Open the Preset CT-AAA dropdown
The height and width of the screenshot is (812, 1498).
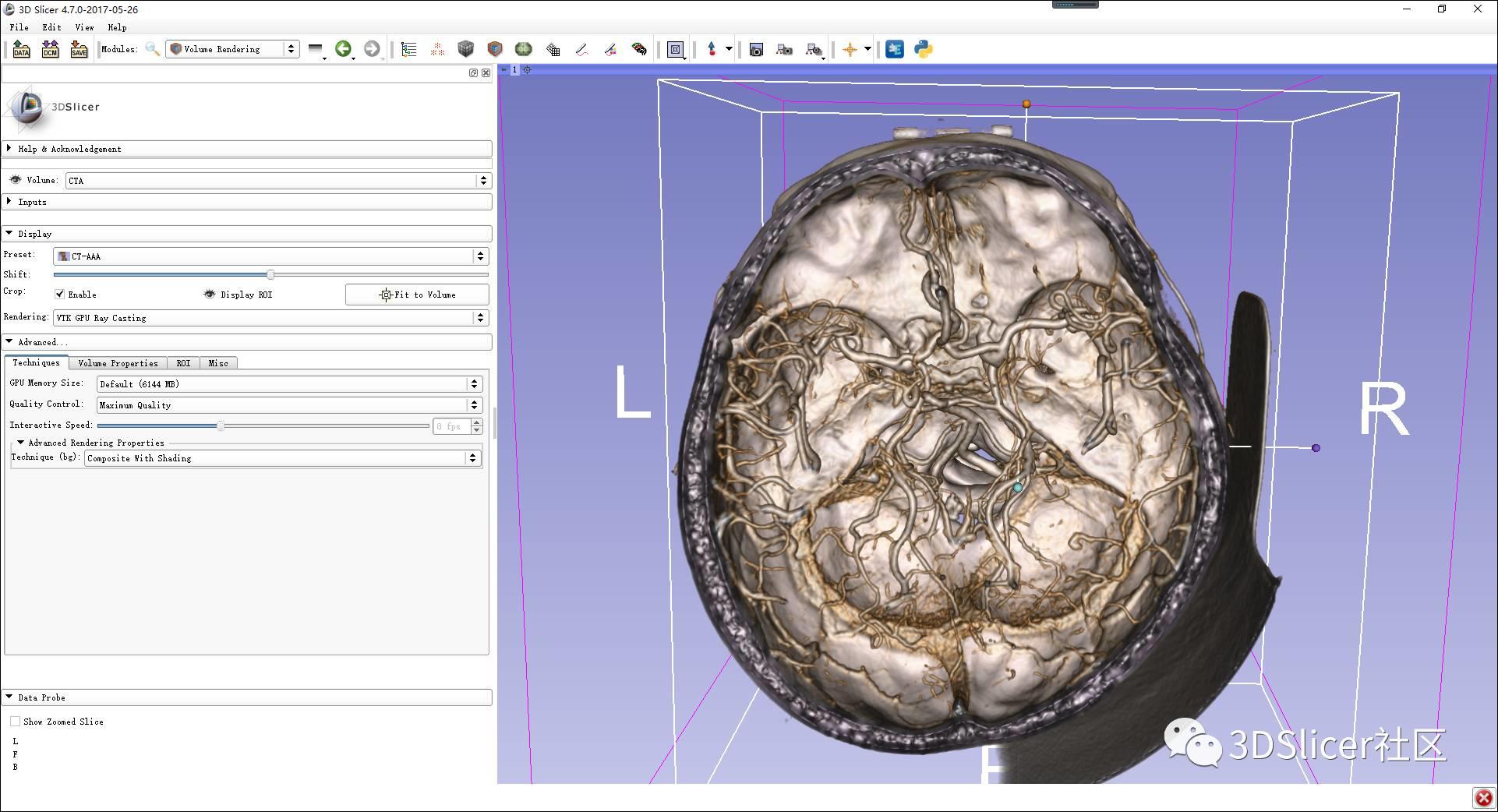point(270,256)
